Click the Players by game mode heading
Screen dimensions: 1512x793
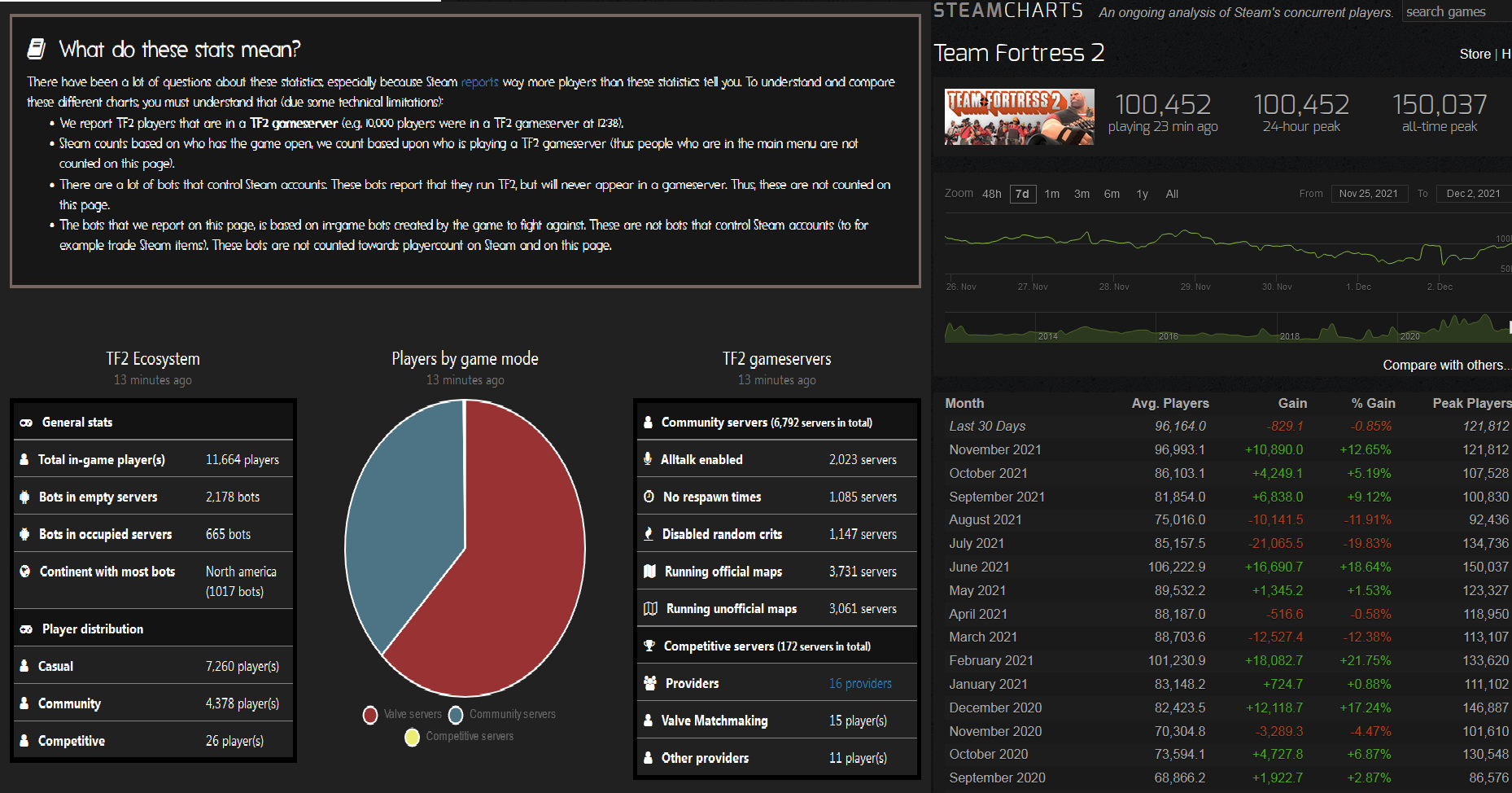tap(465, 359)
